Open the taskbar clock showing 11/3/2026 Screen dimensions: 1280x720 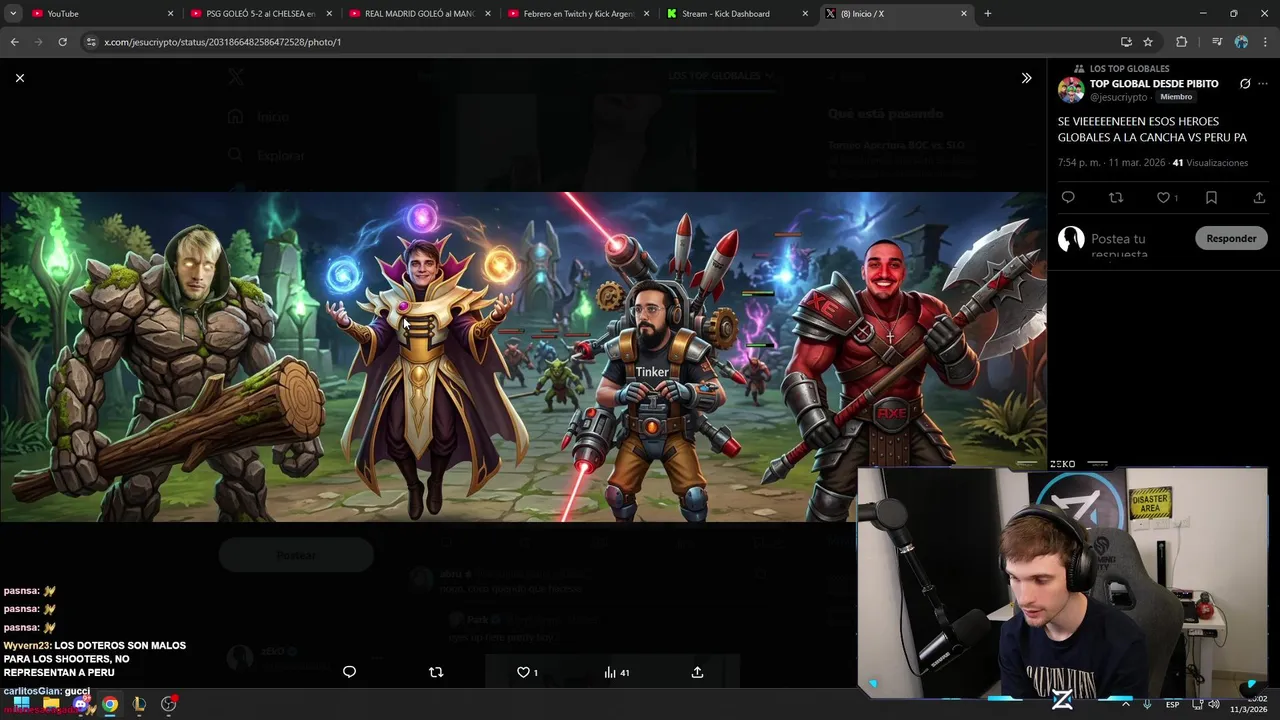(x=1249, y=704)
